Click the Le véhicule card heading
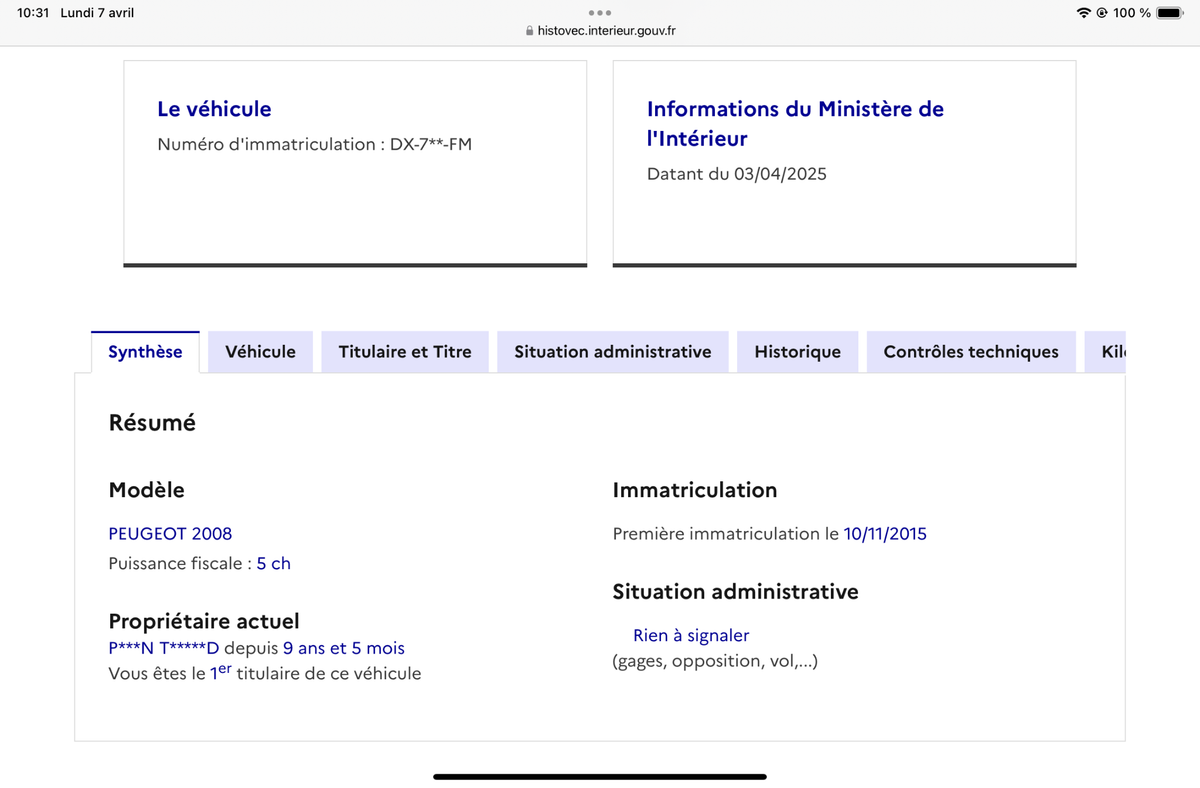Viewport: 1200px width, 788px height. (214, 109)
